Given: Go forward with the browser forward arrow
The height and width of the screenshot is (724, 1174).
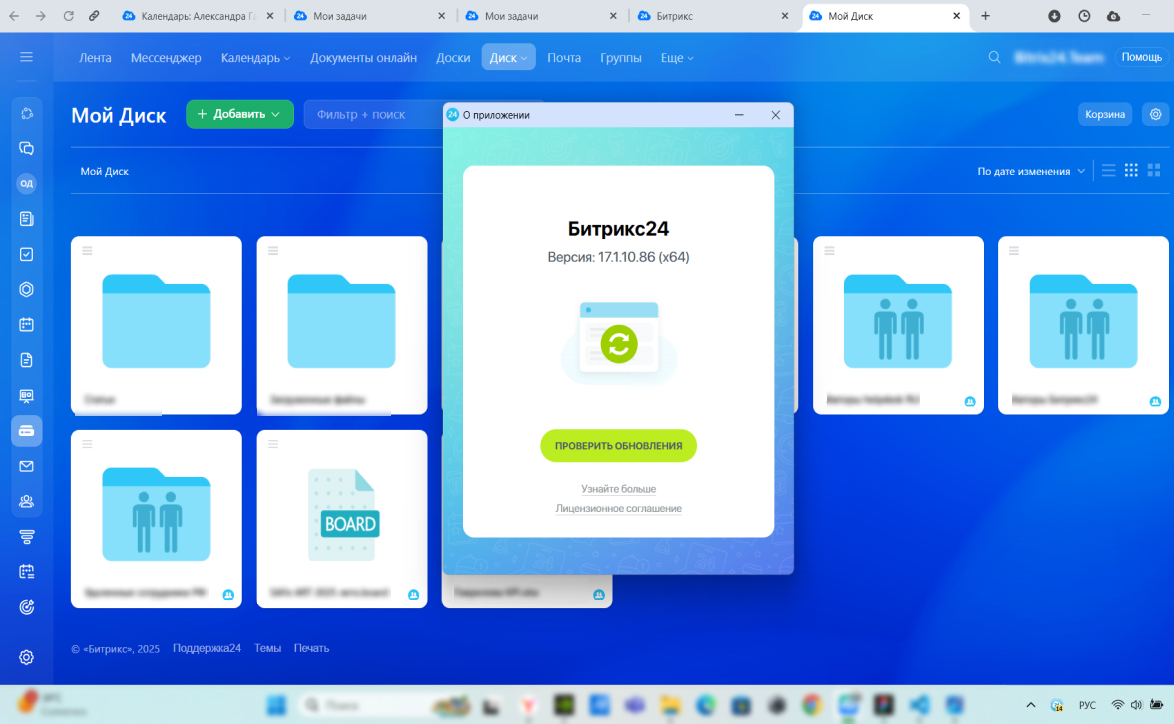Looking at the screenshot, I should tap(41, 16).
